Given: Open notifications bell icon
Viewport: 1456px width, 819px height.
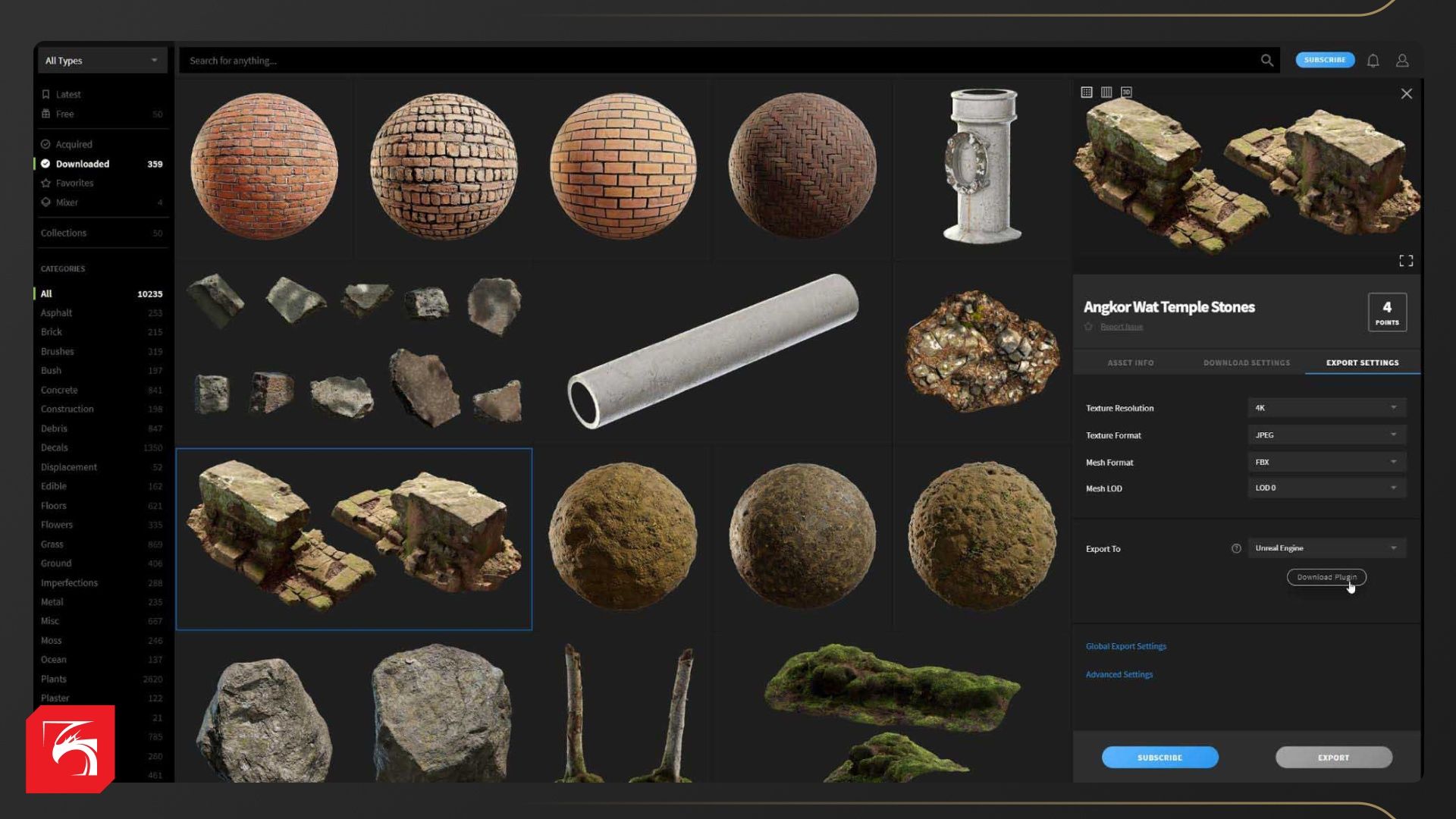Looking at the screenshot, I should click(1373, 61).
